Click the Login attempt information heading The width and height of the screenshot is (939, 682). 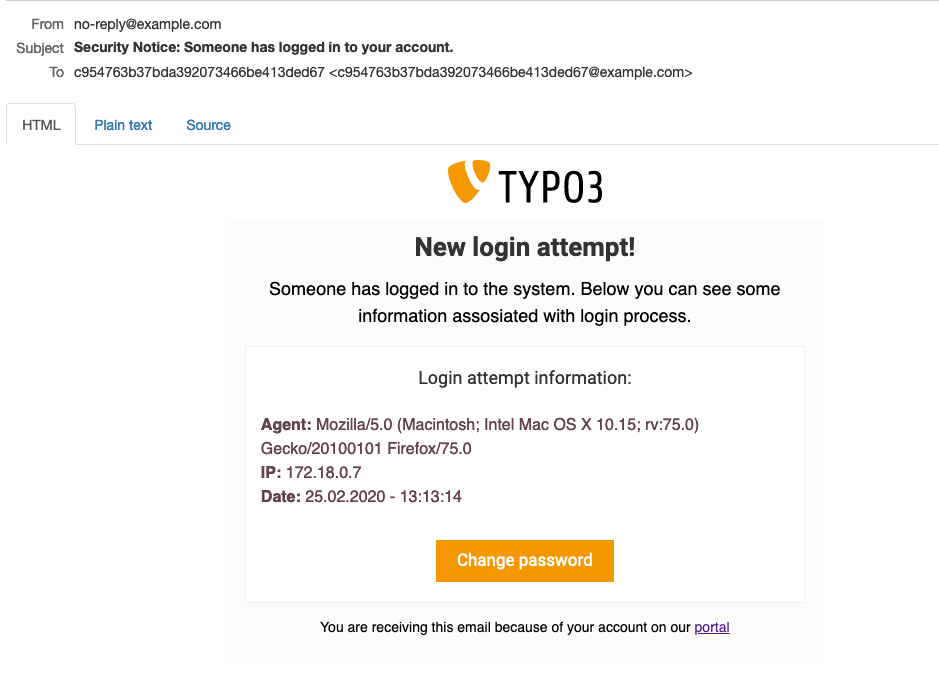[x=525, y=378]
